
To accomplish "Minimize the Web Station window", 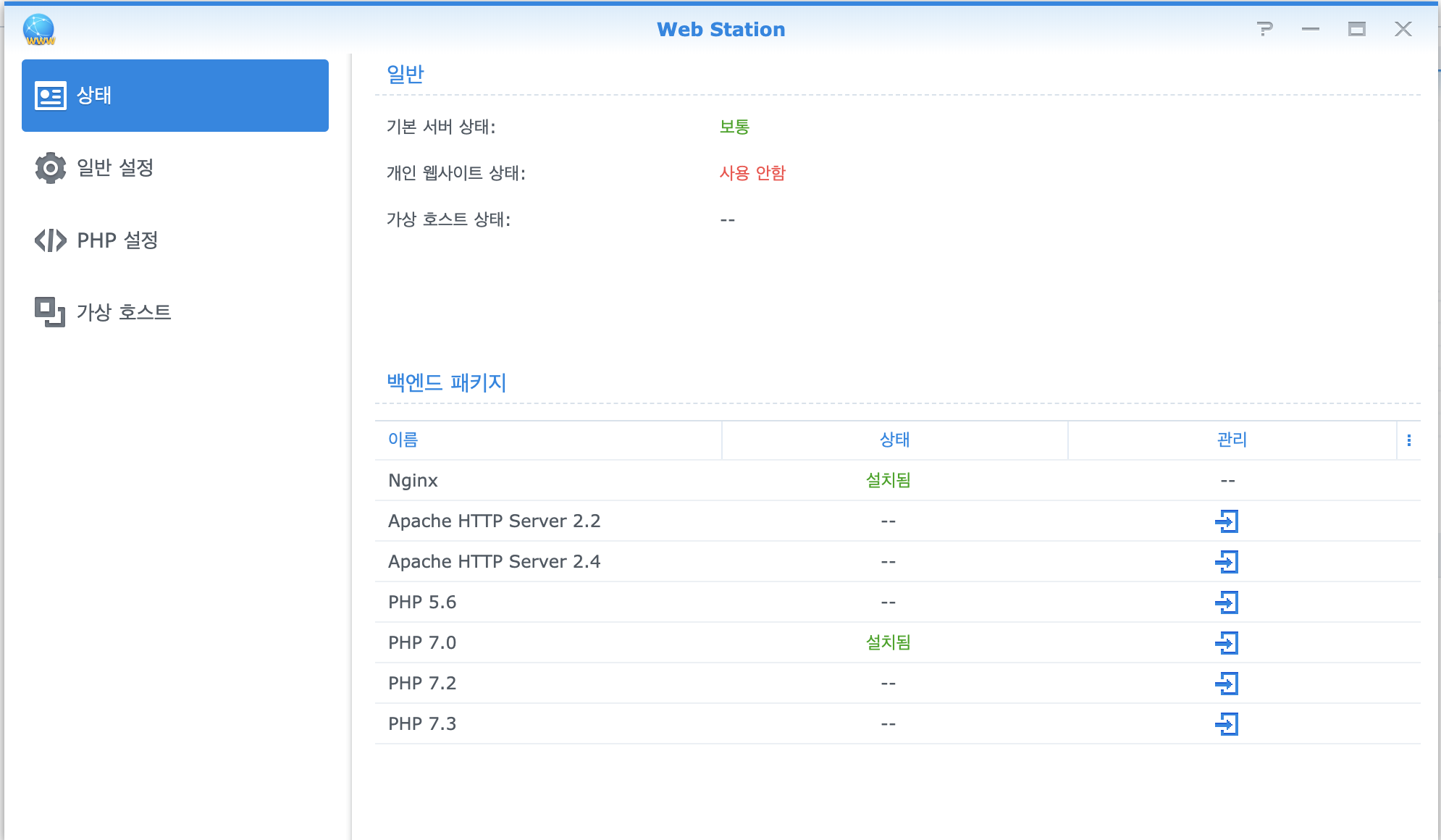I will [x=1310, y=29].
